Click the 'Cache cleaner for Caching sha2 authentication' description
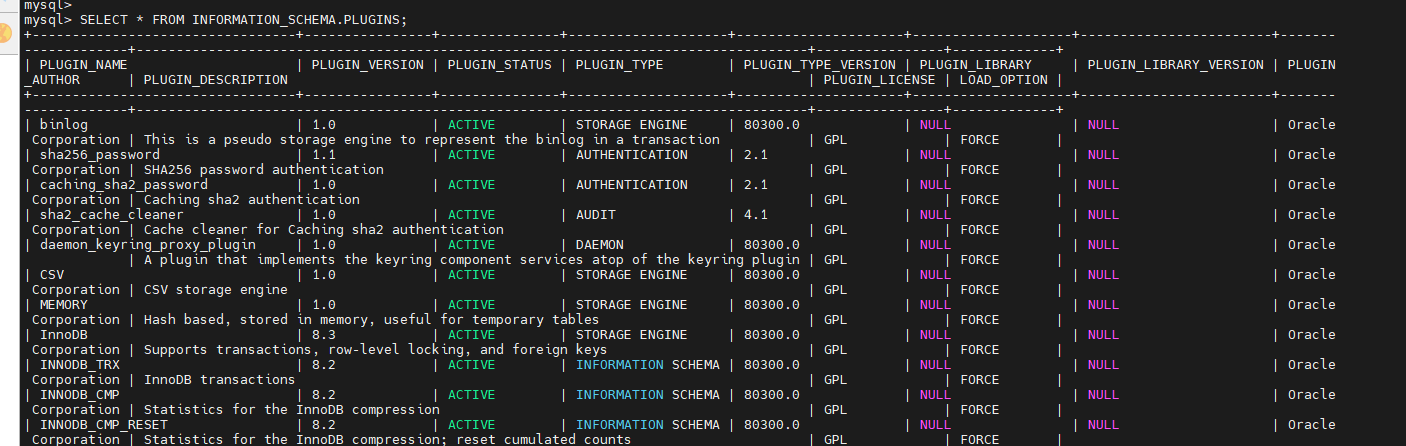 pos(324,230)
